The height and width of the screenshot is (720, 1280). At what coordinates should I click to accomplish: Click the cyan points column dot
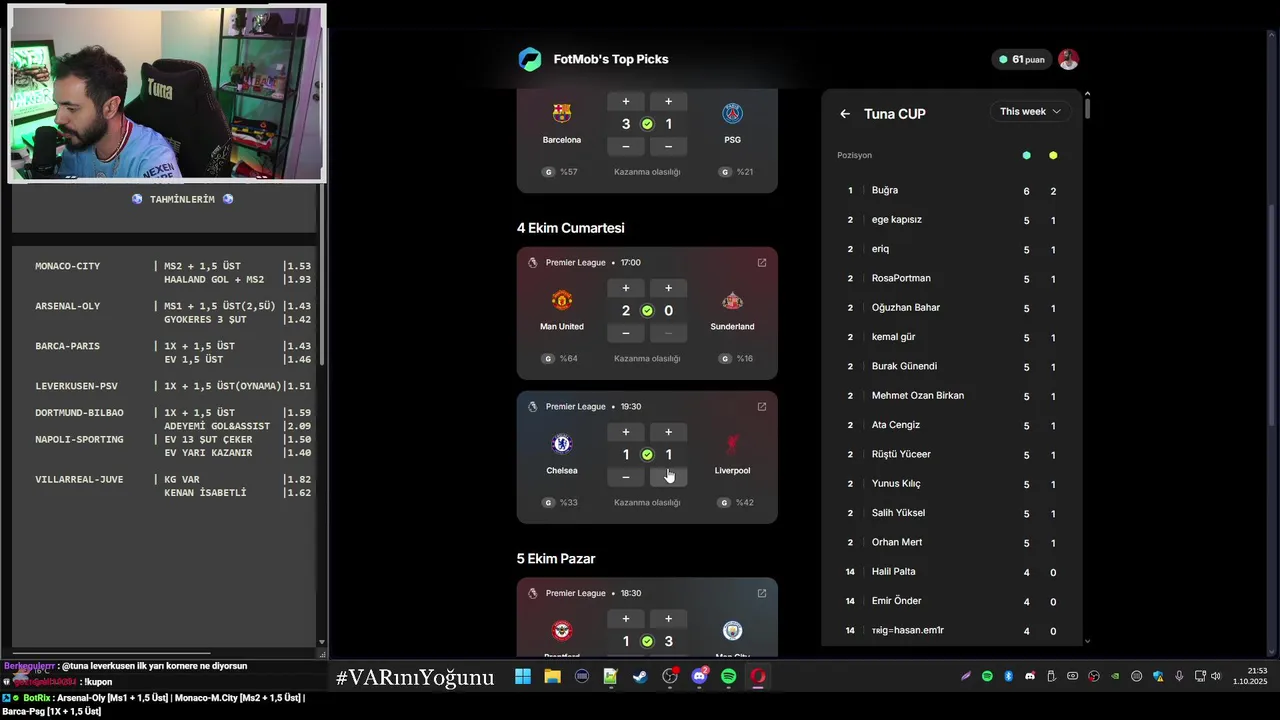click(1026, 155)
